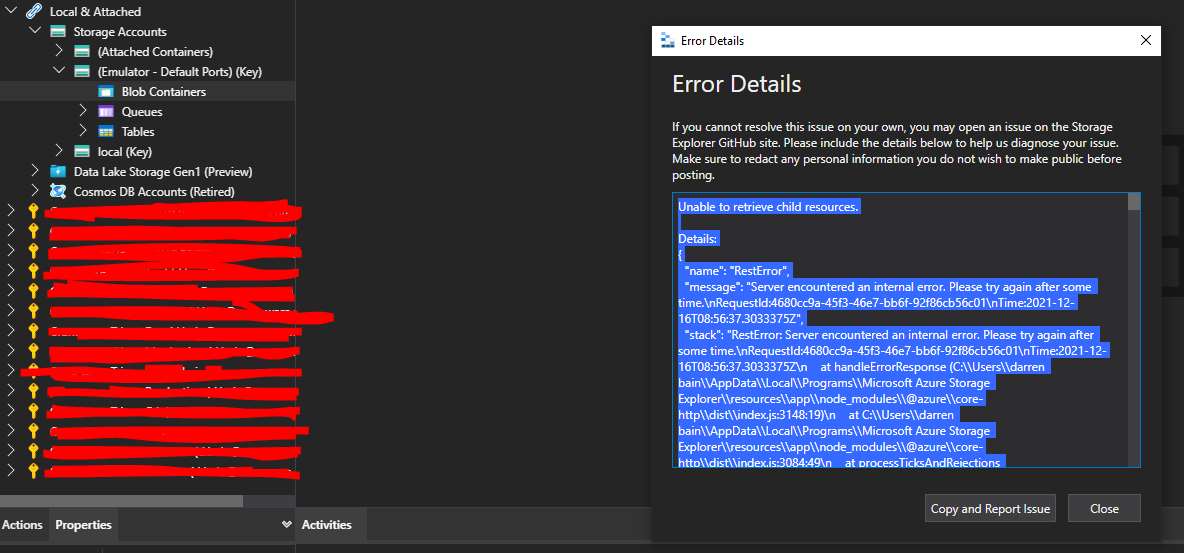Click the Emulator - Default Ports storage icon

[x=82, y=72]
